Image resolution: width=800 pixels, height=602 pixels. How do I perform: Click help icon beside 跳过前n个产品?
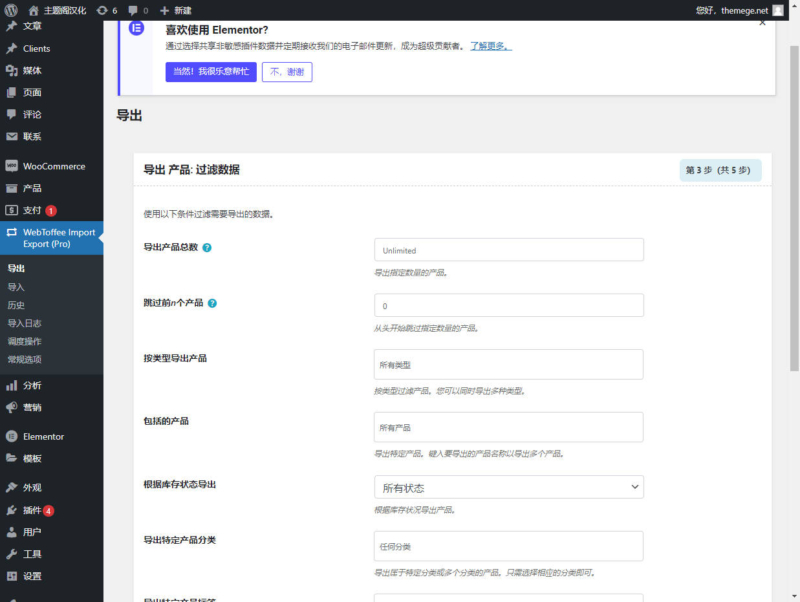click(212, 303)
